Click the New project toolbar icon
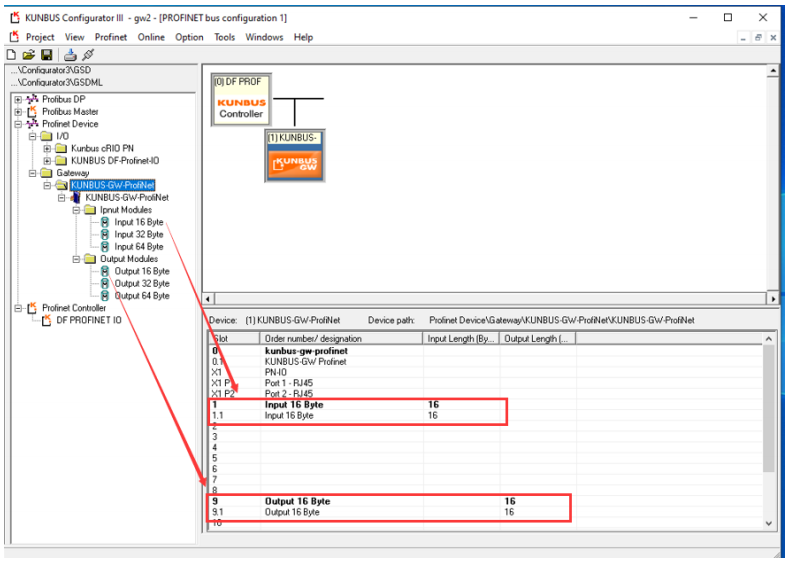This screenshot has height=561, width=787. coord(11,55)
